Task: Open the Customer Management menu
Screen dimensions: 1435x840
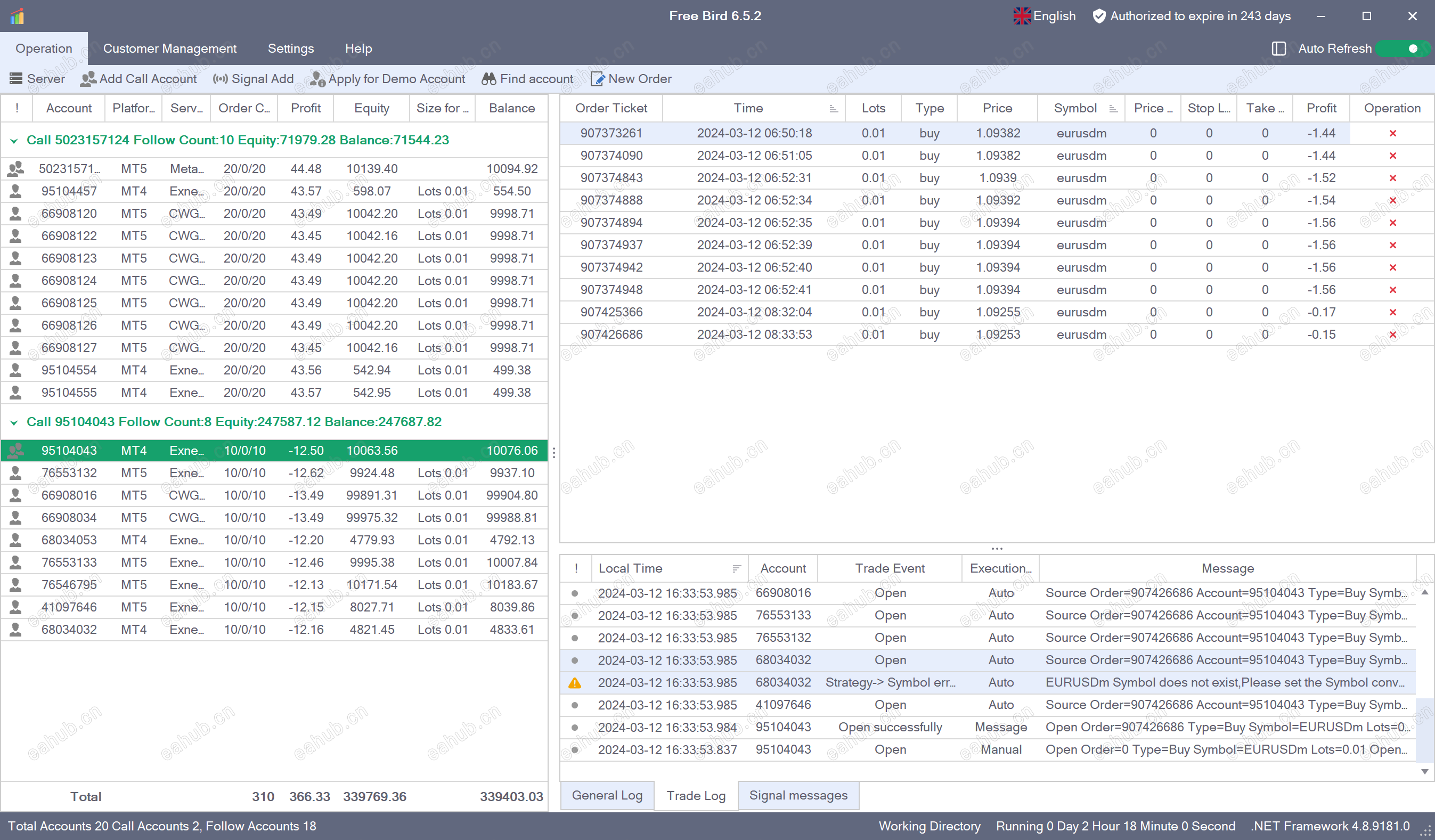Action: [170, 48]
